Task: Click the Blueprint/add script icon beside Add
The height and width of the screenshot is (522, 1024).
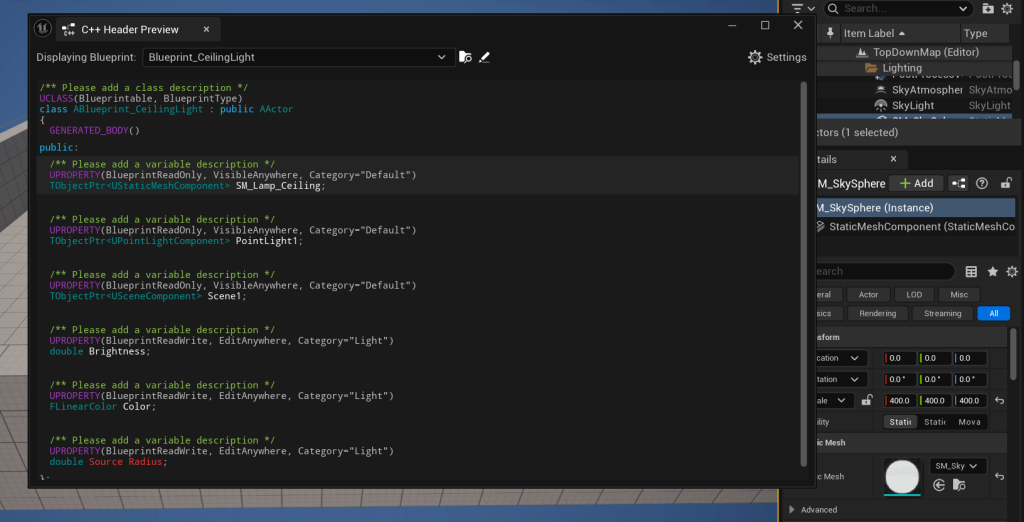Action: tap(958, 183)
